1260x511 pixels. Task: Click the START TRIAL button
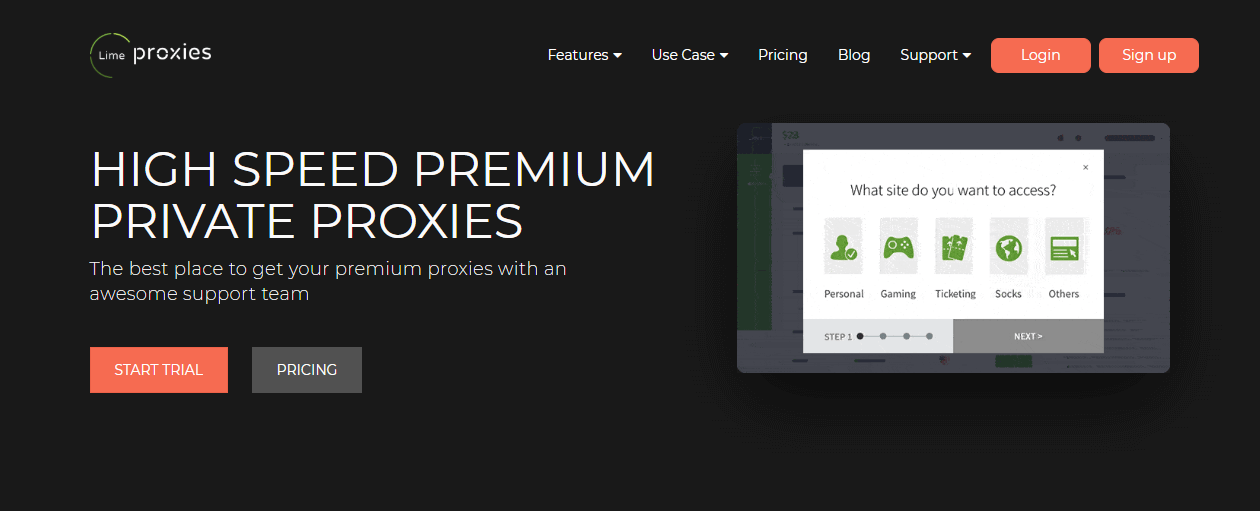(x=159, y=370)
